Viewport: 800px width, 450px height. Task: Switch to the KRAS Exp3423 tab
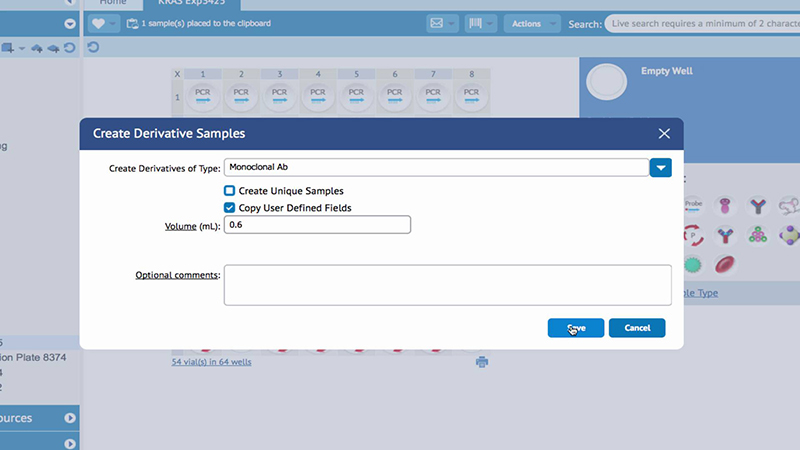[191, 3]
